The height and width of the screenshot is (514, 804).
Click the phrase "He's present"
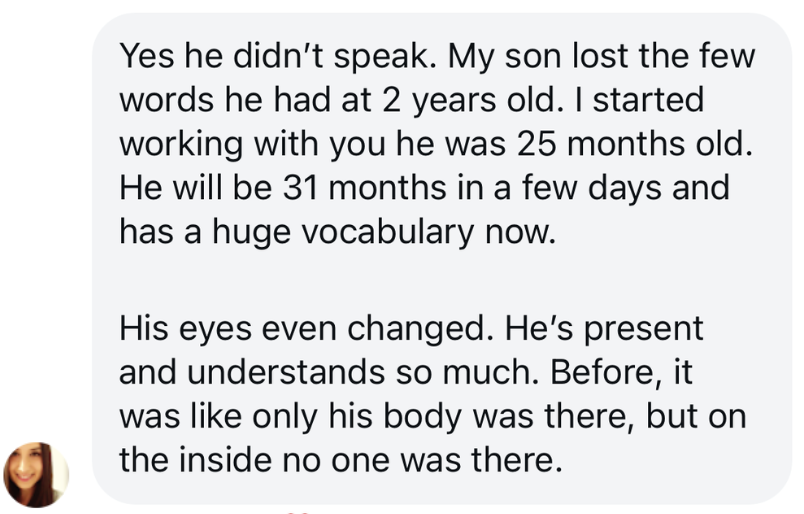[604, 328]
